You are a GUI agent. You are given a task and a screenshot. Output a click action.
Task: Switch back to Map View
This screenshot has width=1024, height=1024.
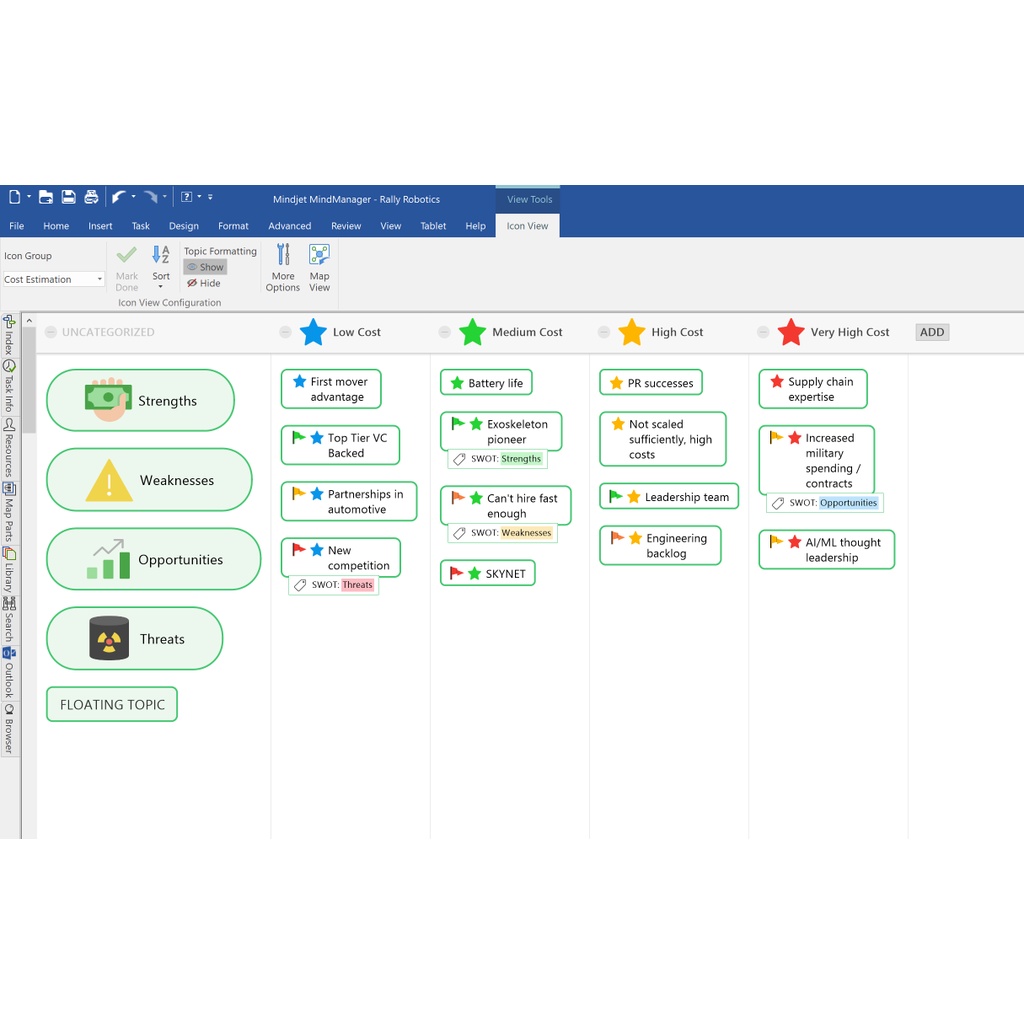coord(319,268)
